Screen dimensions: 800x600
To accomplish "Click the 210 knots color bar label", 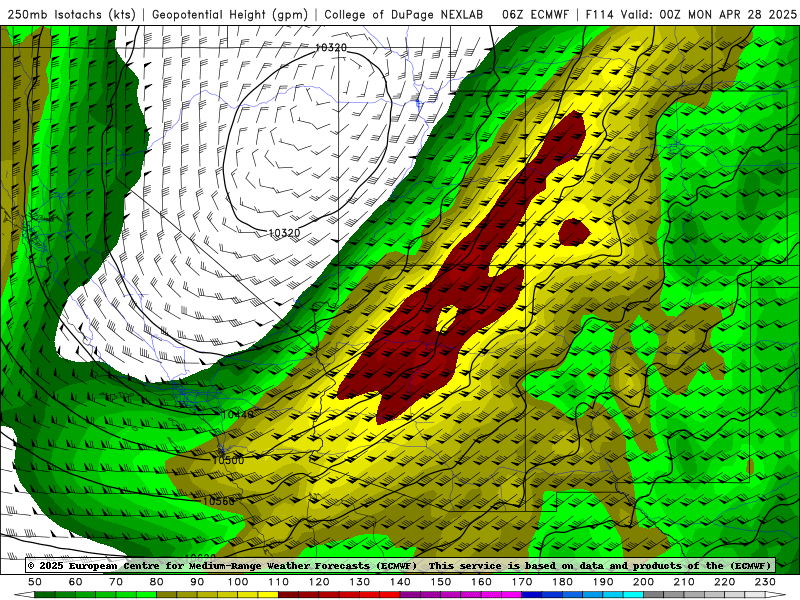I will point(684,582).
